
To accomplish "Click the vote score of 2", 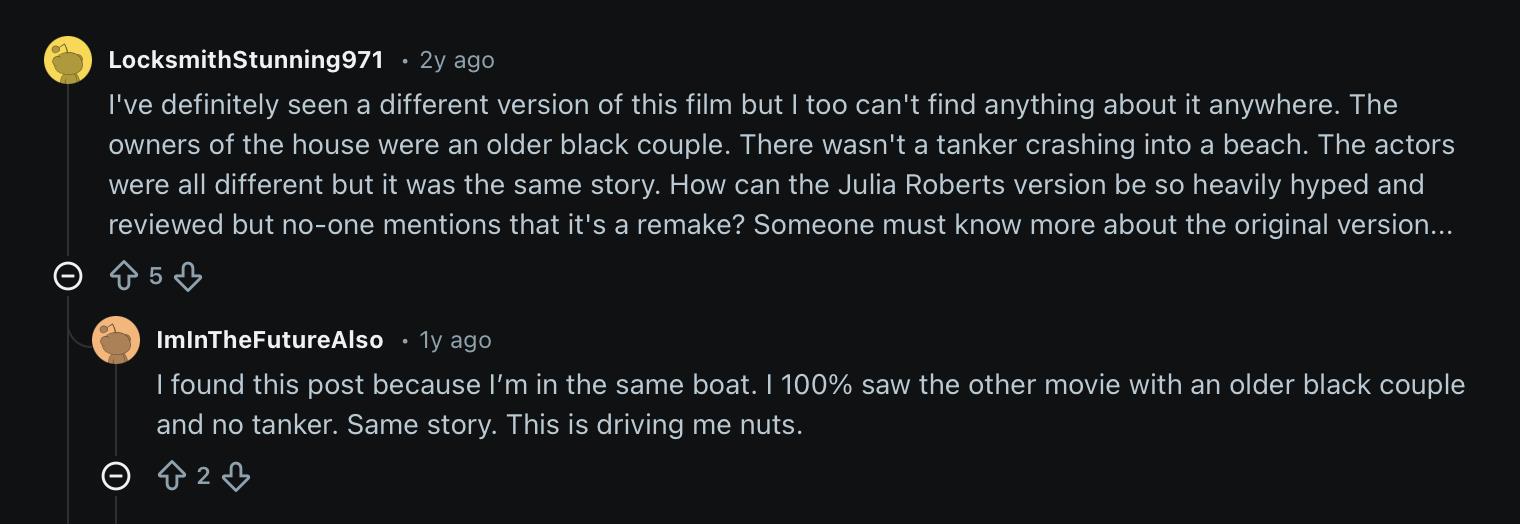I will tap(204, 476).
